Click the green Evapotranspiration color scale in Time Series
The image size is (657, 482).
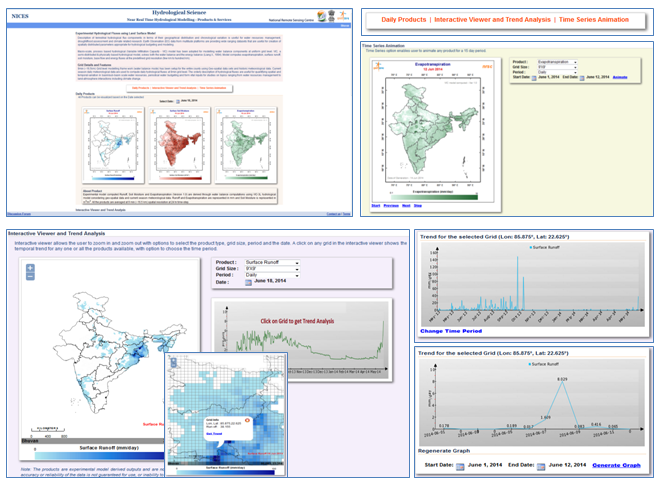tap(434, 197)
